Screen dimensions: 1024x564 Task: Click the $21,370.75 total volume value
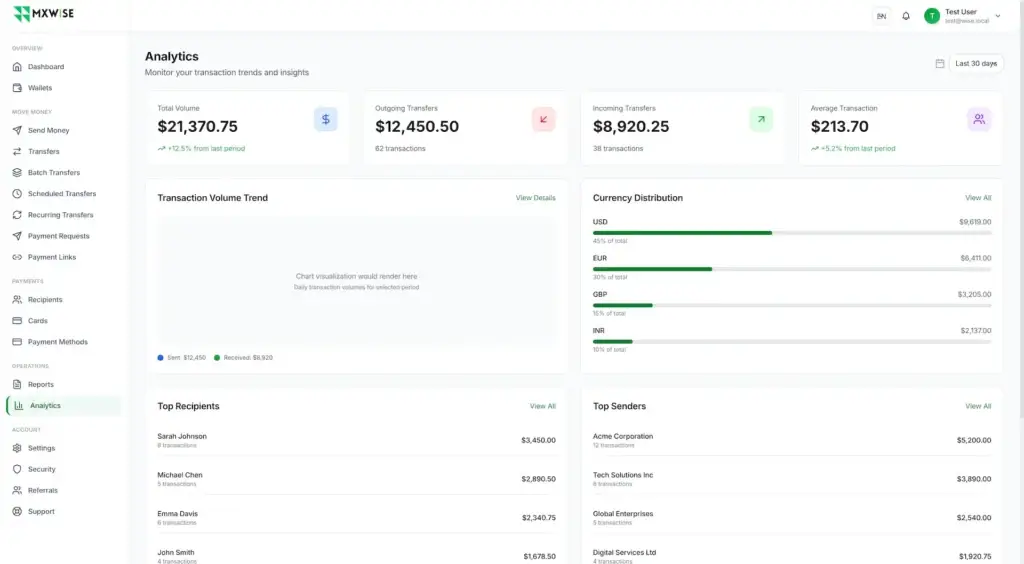click(x=197, y=127)
